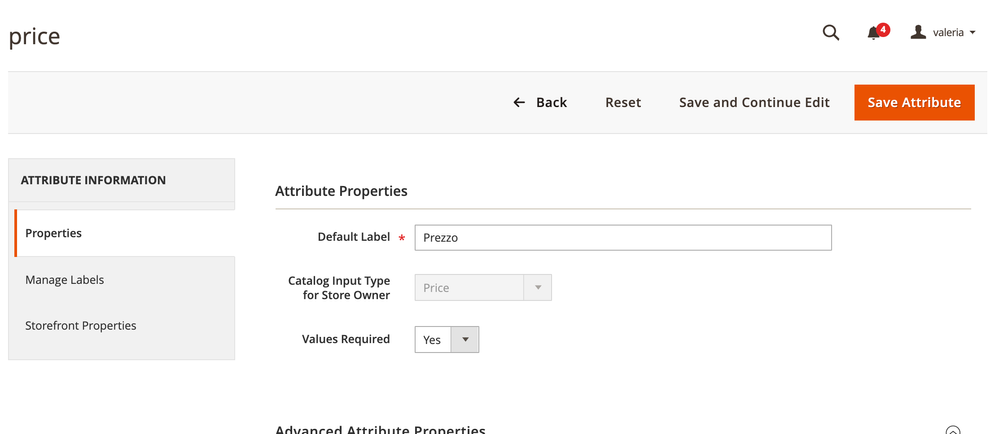Toggle the circular chevron for Advanced Attribute Properties
This screenshot has height=434, width=999.
tap(952, 430)
